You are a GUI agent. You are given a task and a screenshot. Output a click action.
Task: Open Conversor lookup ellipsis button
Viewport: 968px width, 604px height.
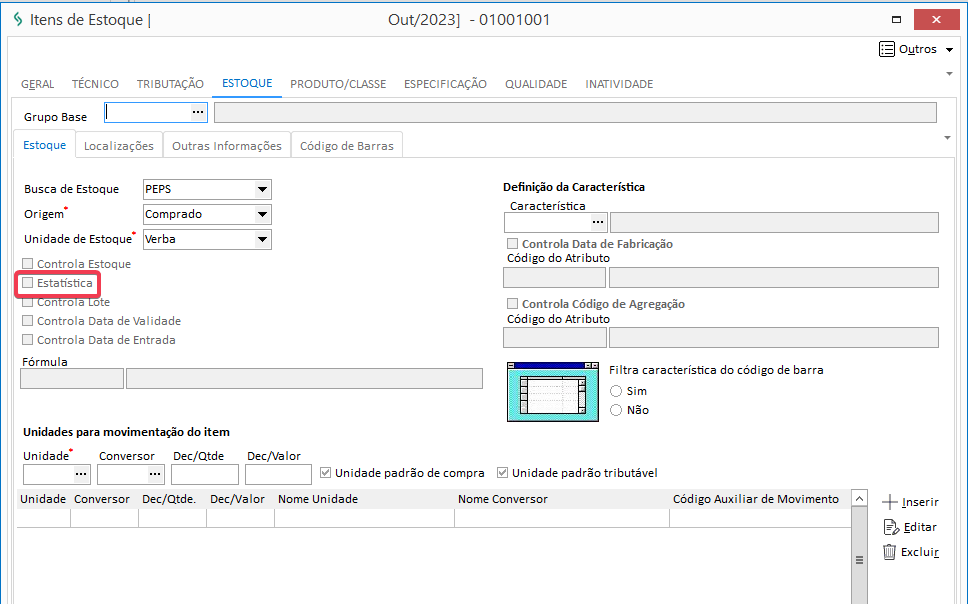point(155,474)
